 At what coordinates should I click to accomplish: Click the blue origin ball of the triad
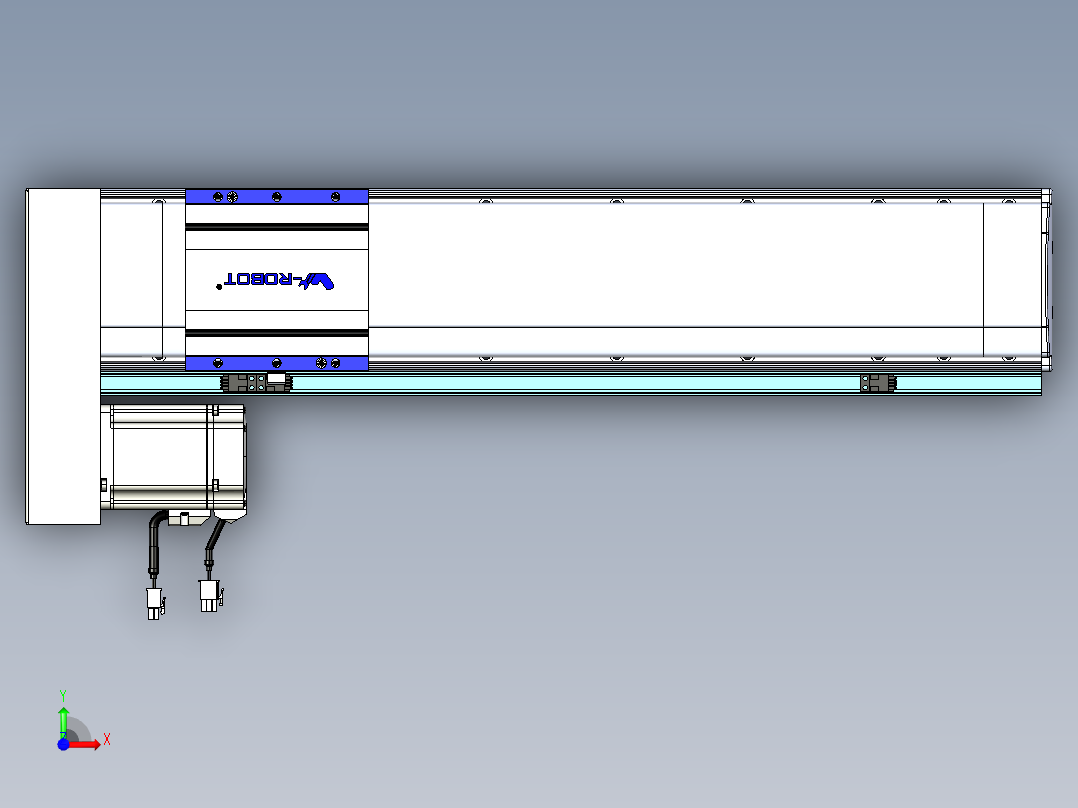(63, 744)
